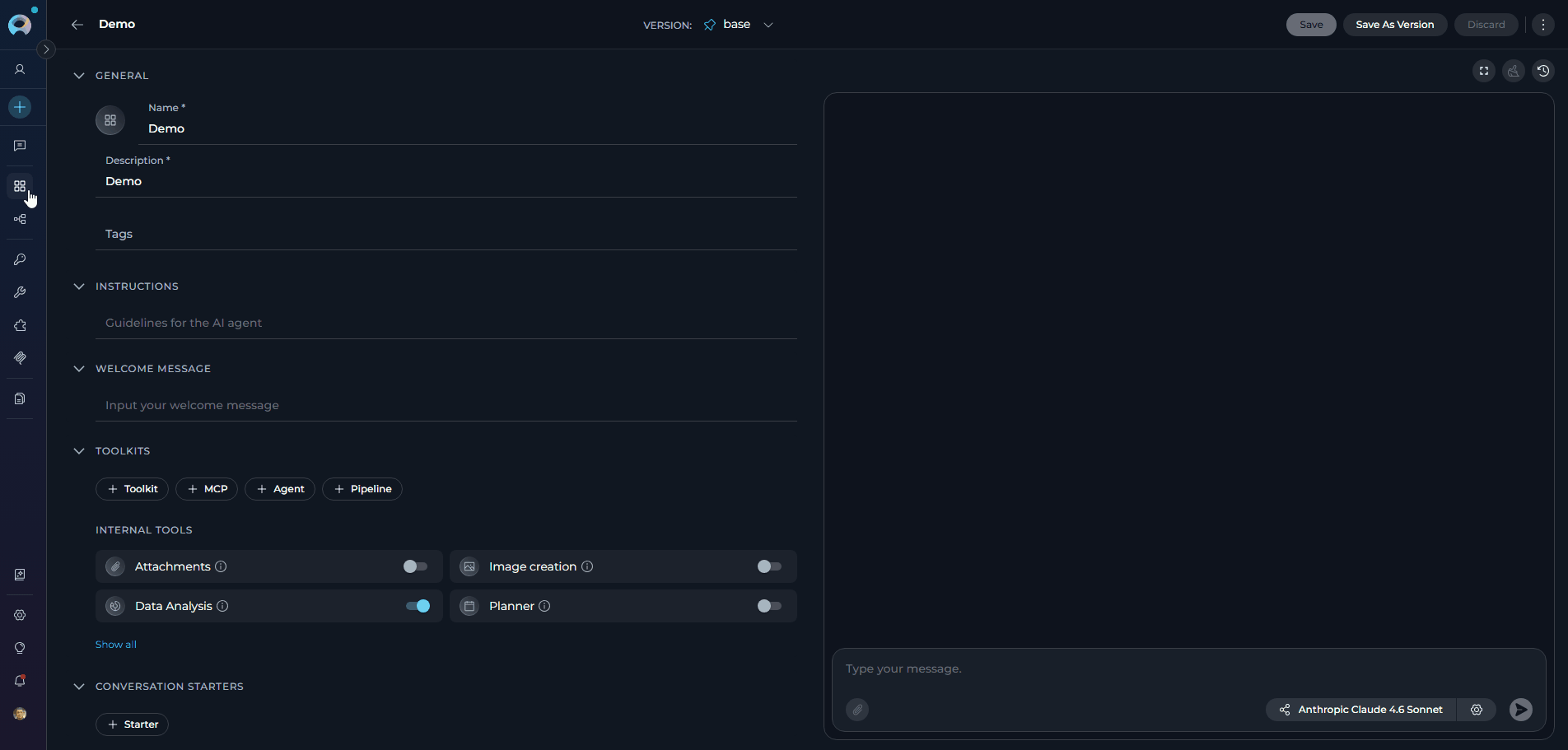This screenshot has height=750, width=1568.
Task: Open the user profile icon in sidebar
Action: (x=20, y=70)
